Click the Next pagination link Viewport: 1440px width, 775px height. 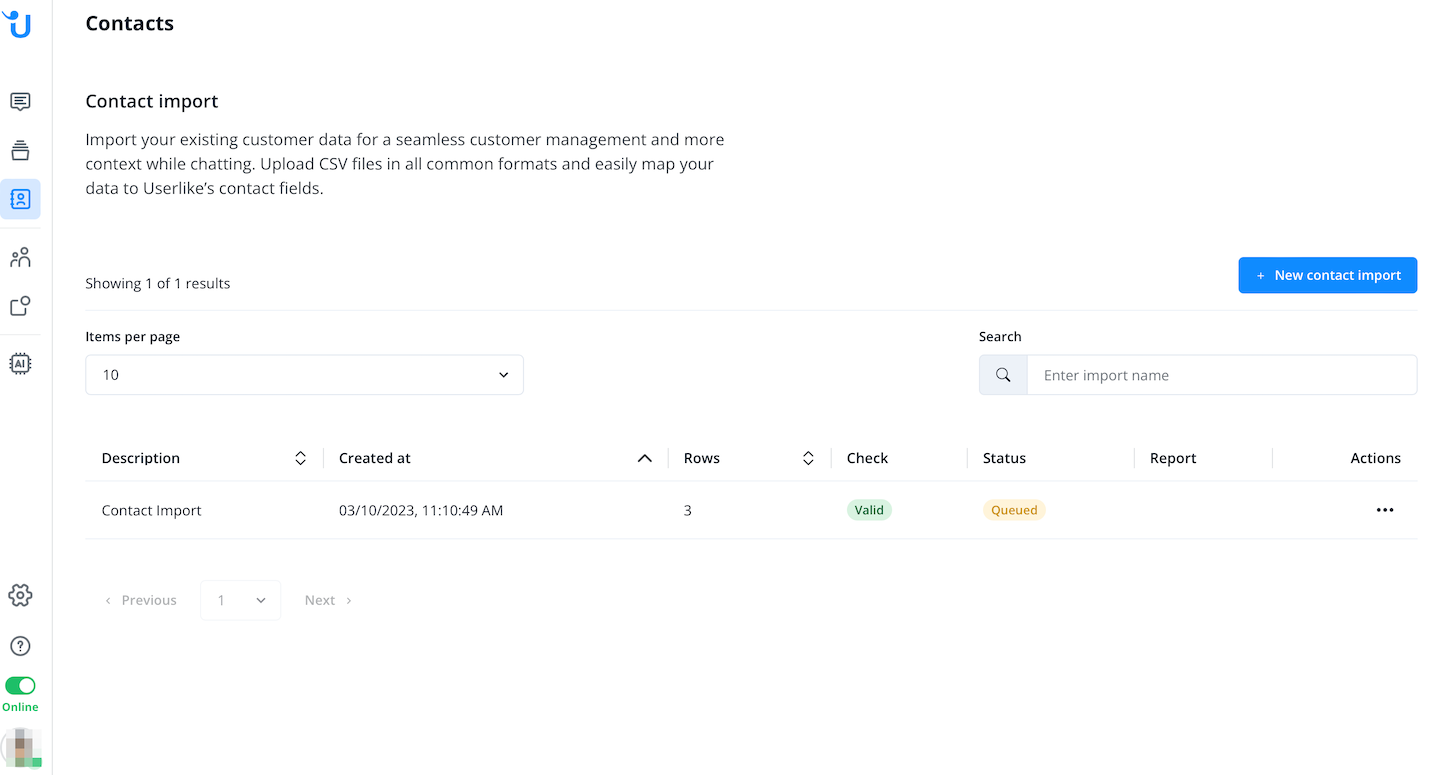328,601
